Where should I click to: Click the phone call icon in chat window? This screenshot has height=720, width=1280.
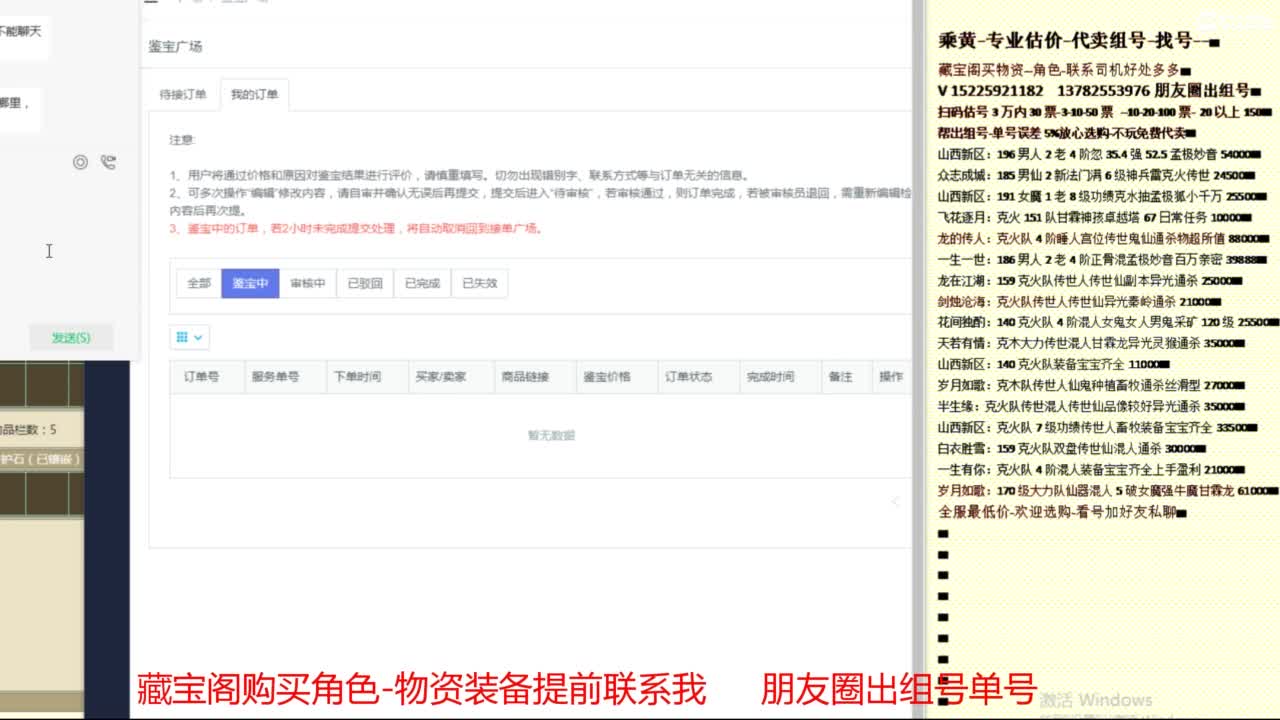coord(108,162)
